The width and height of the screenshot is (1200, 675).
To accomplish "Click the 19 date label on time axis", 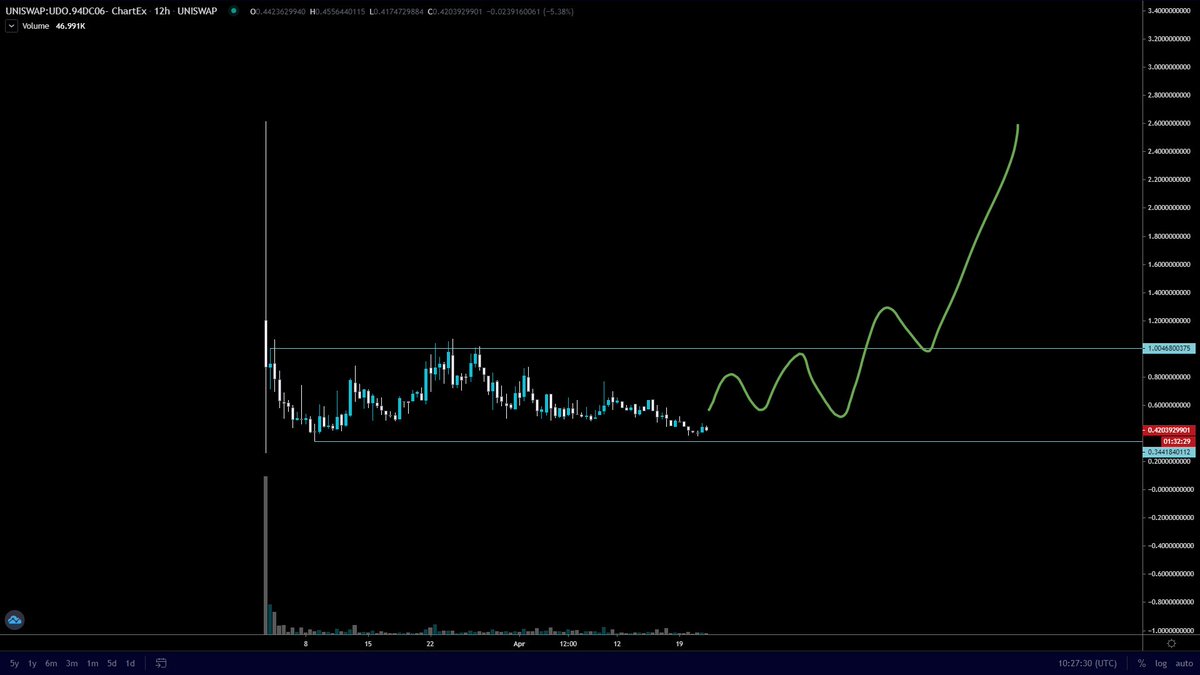I will point(679,644).
